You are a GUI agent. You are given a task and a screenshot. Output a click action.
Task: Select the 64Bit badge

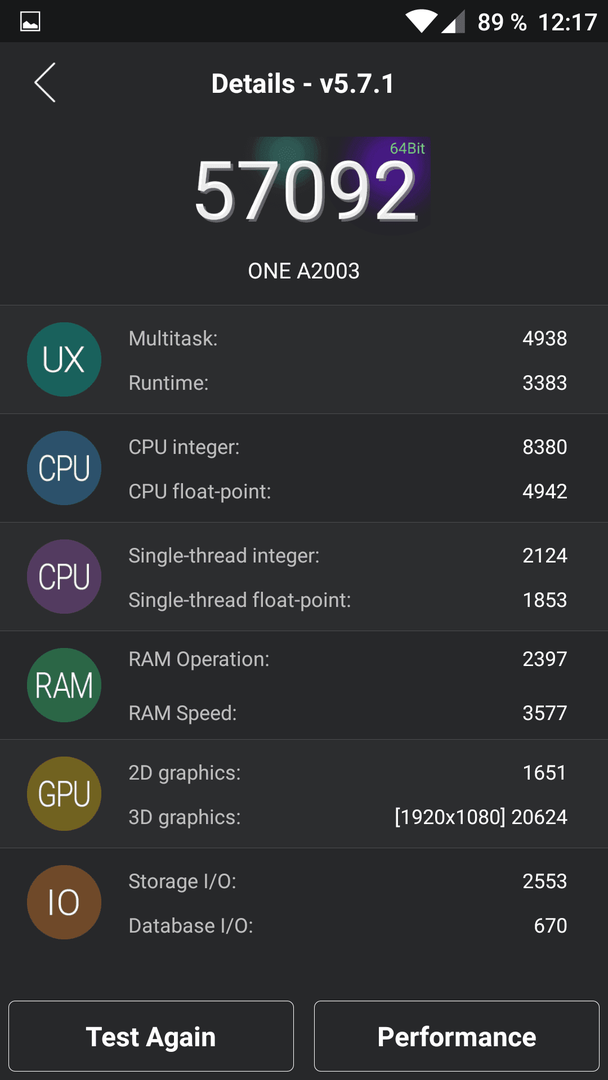tap(407, 148)
